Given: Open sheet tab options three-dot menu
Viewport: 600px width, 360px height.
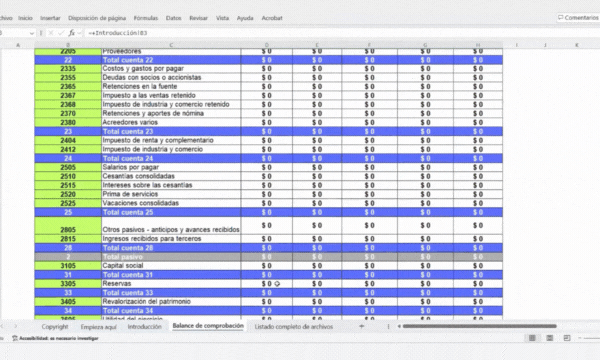Looking at the screenshot, I should point(388,326).
